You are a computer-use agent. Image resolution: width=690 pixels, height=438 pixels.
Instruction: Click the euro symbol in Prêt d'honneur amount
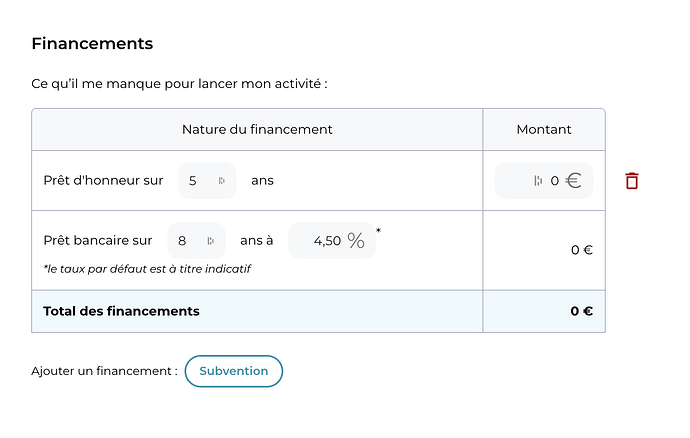point(573,181)
